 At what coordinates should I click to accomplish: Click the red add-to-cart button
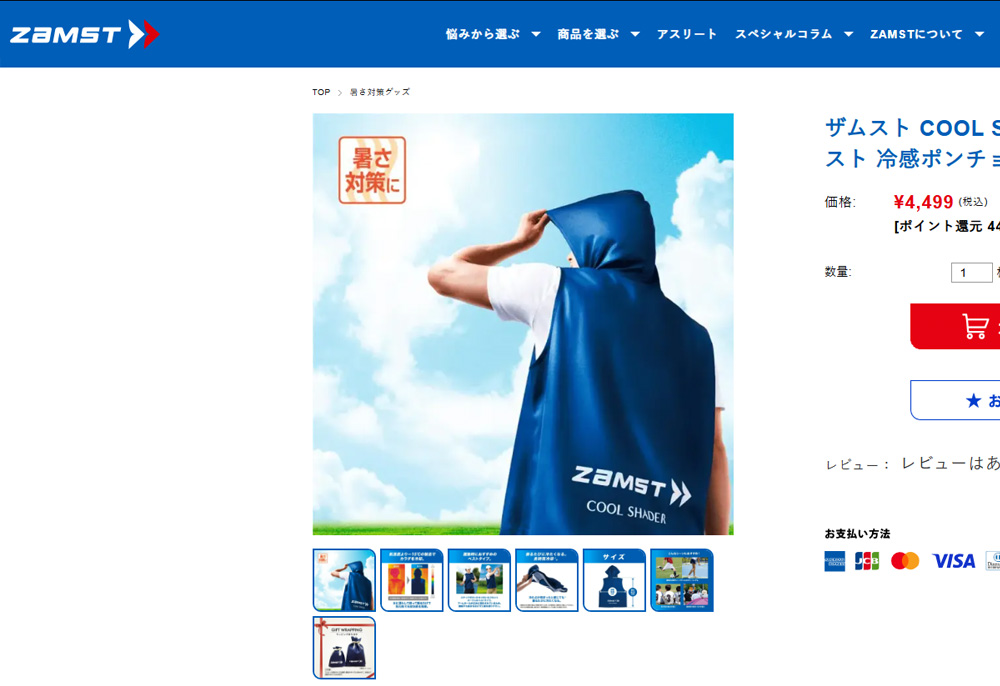pos(955,326)
